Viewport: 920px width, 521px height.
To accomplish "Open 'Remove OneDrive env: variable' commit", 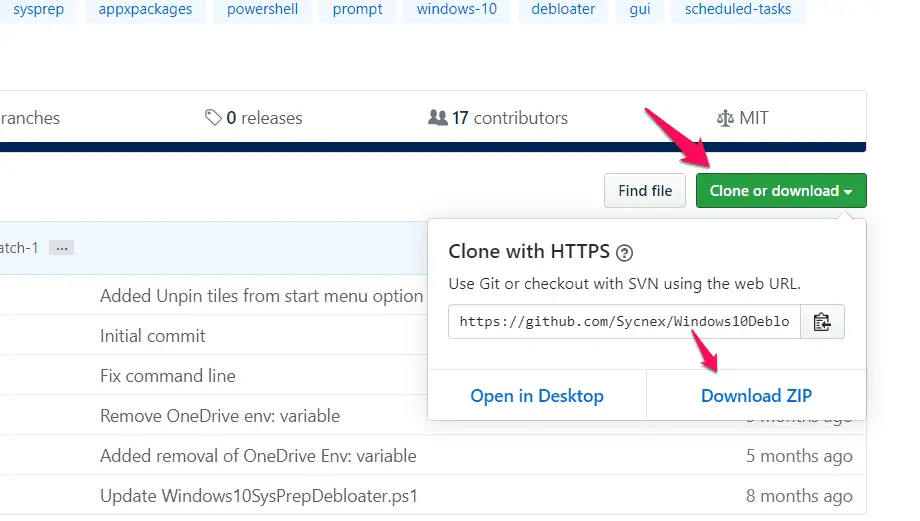I will click(220, 415).
